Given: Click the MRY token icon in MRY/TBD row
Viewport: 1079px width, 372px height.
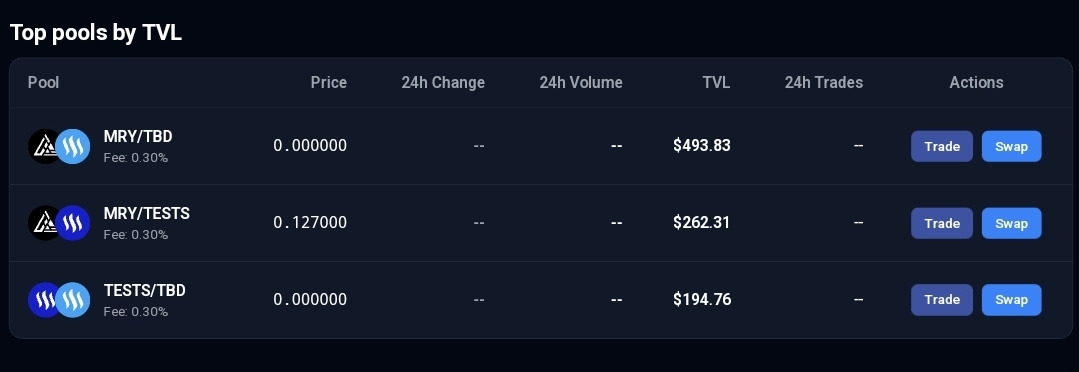Looking at the screenshot, I should (x=43, y=146).
